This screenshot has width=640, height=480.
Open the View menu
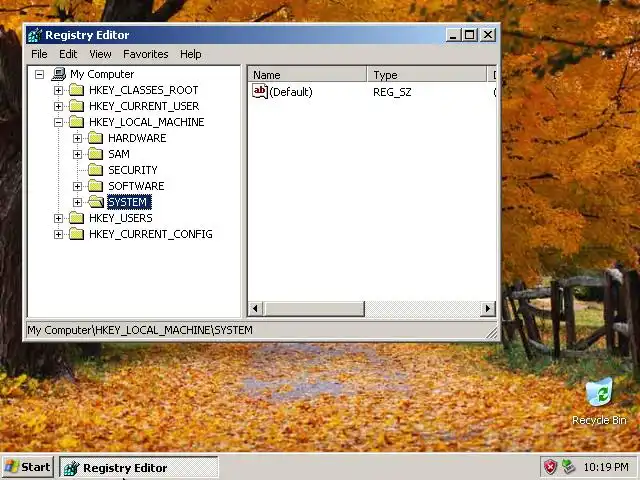(100, 54)
